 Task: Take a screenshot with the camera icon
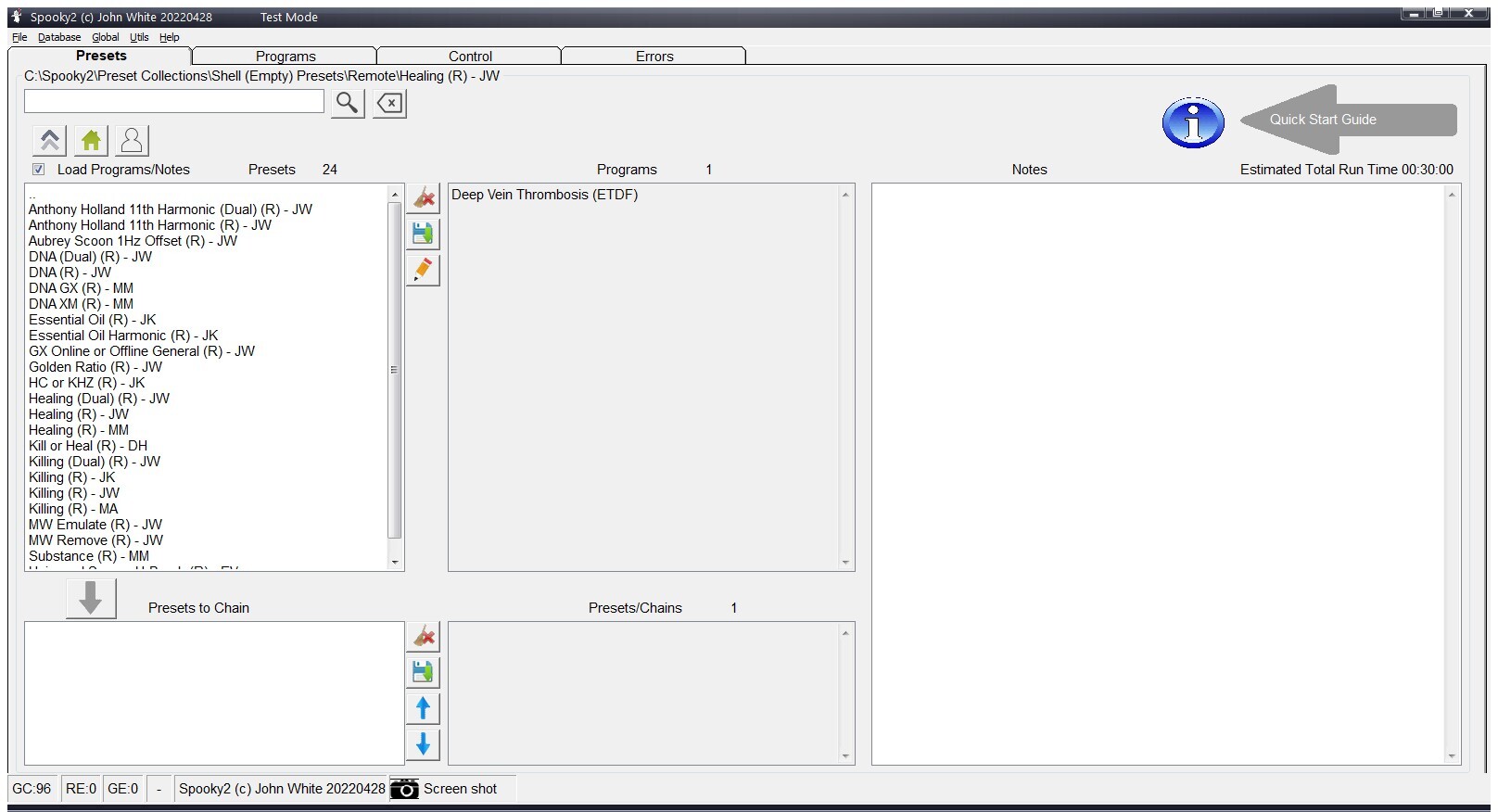(x=404, y=789)
